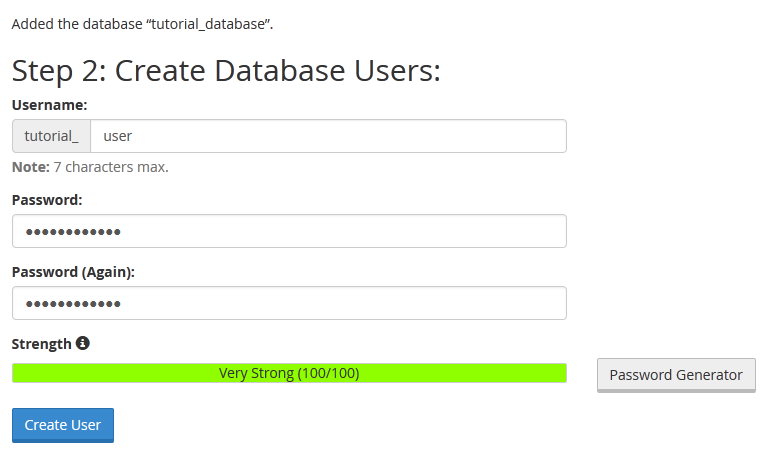Click the 'Strength' label text
Viewport: 769px width, 460px height.
(42, 344)
